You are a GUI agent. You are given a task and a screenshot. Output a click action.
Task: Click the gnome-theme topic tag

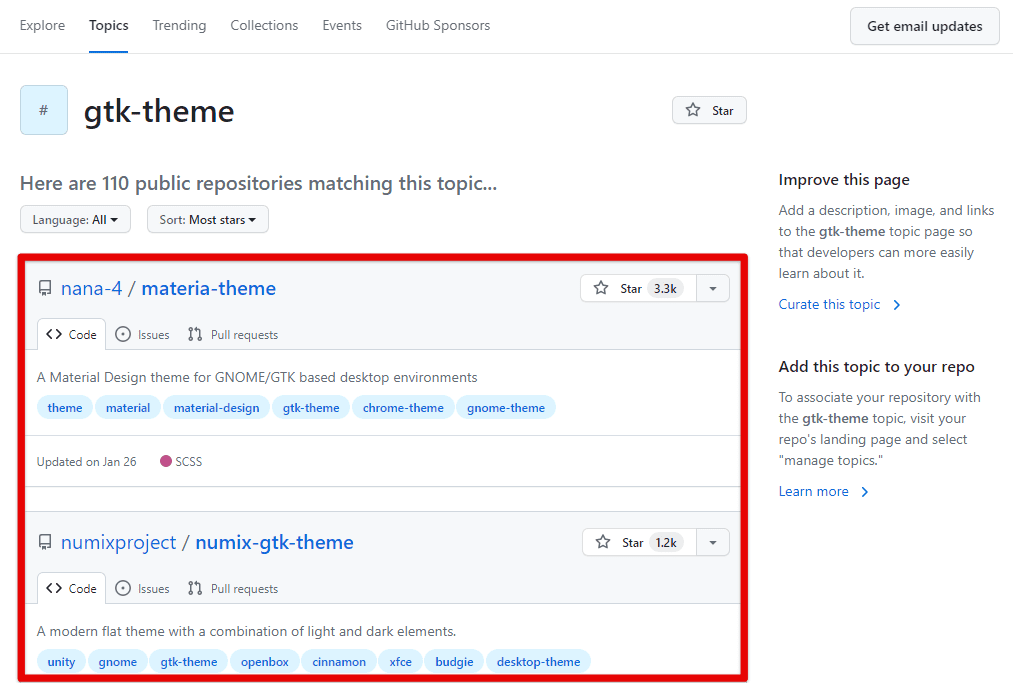tap(506, 408)
